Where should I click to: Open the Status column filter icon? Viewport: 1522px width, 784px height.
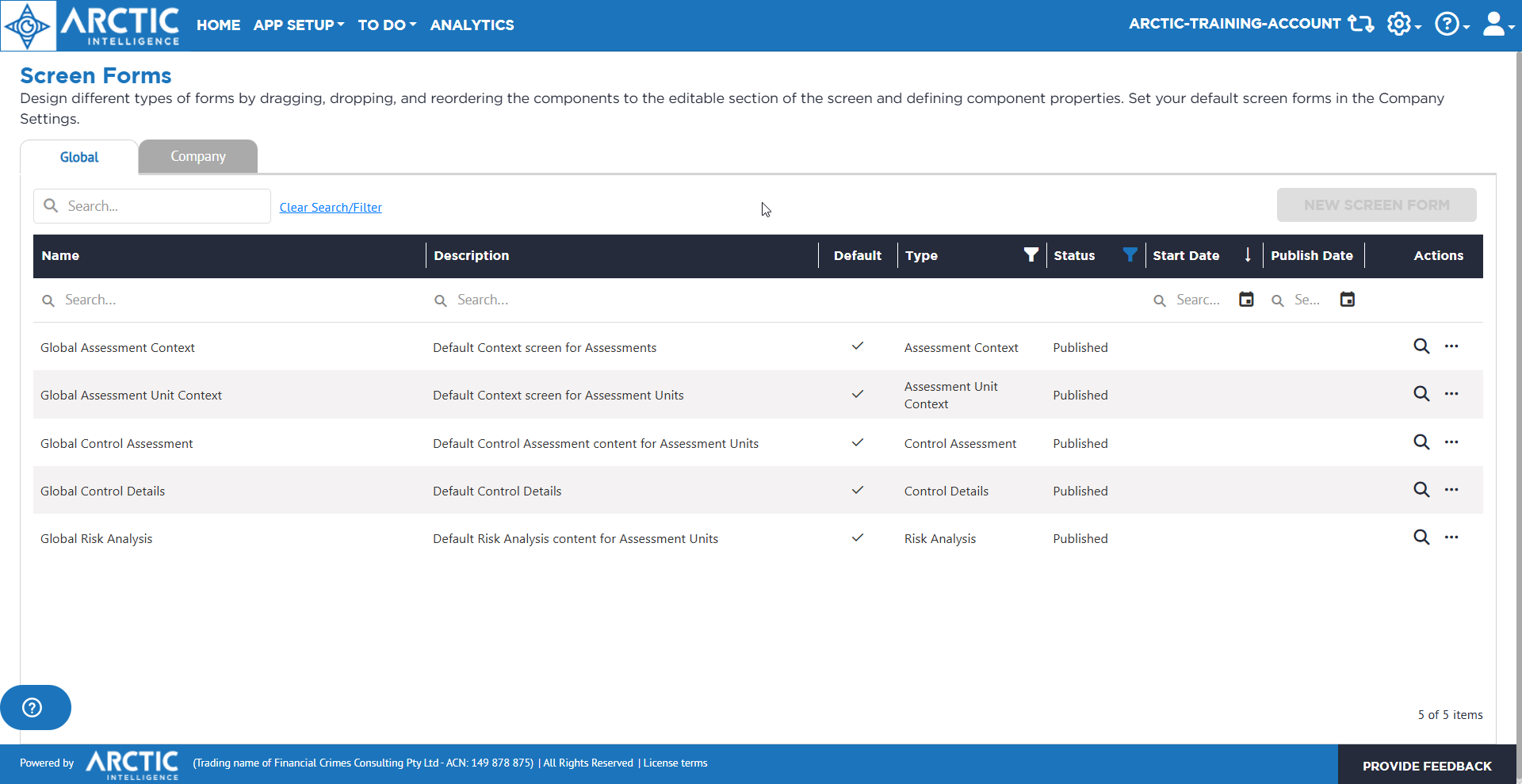1130,254
